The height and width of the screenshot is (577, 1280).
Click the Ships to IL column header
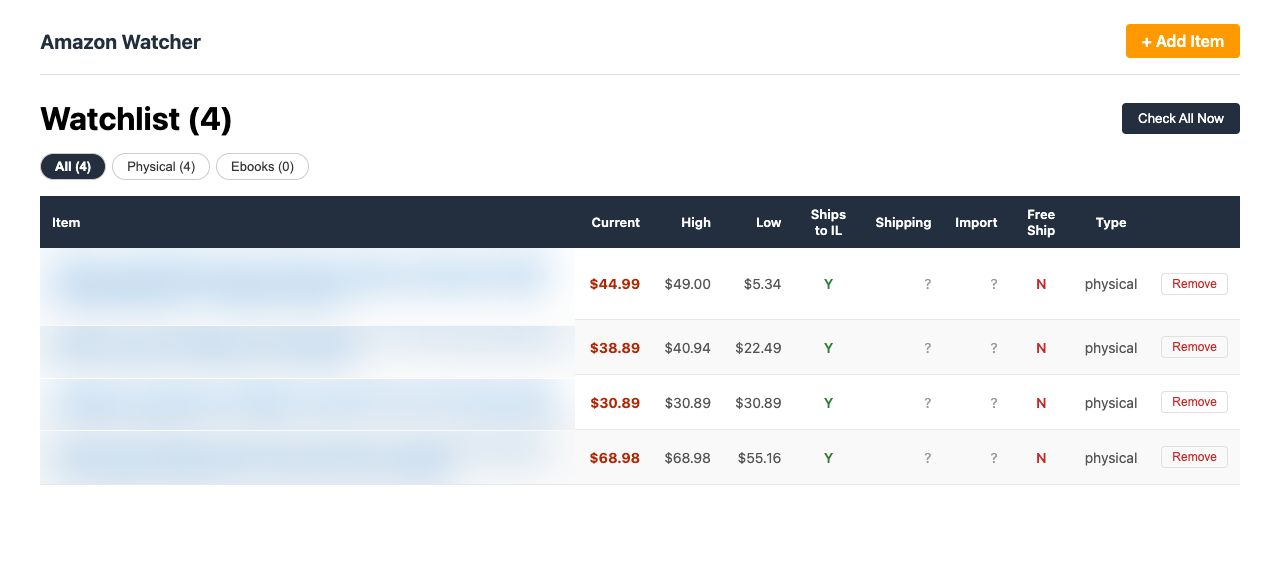click(x=828, y=222)
